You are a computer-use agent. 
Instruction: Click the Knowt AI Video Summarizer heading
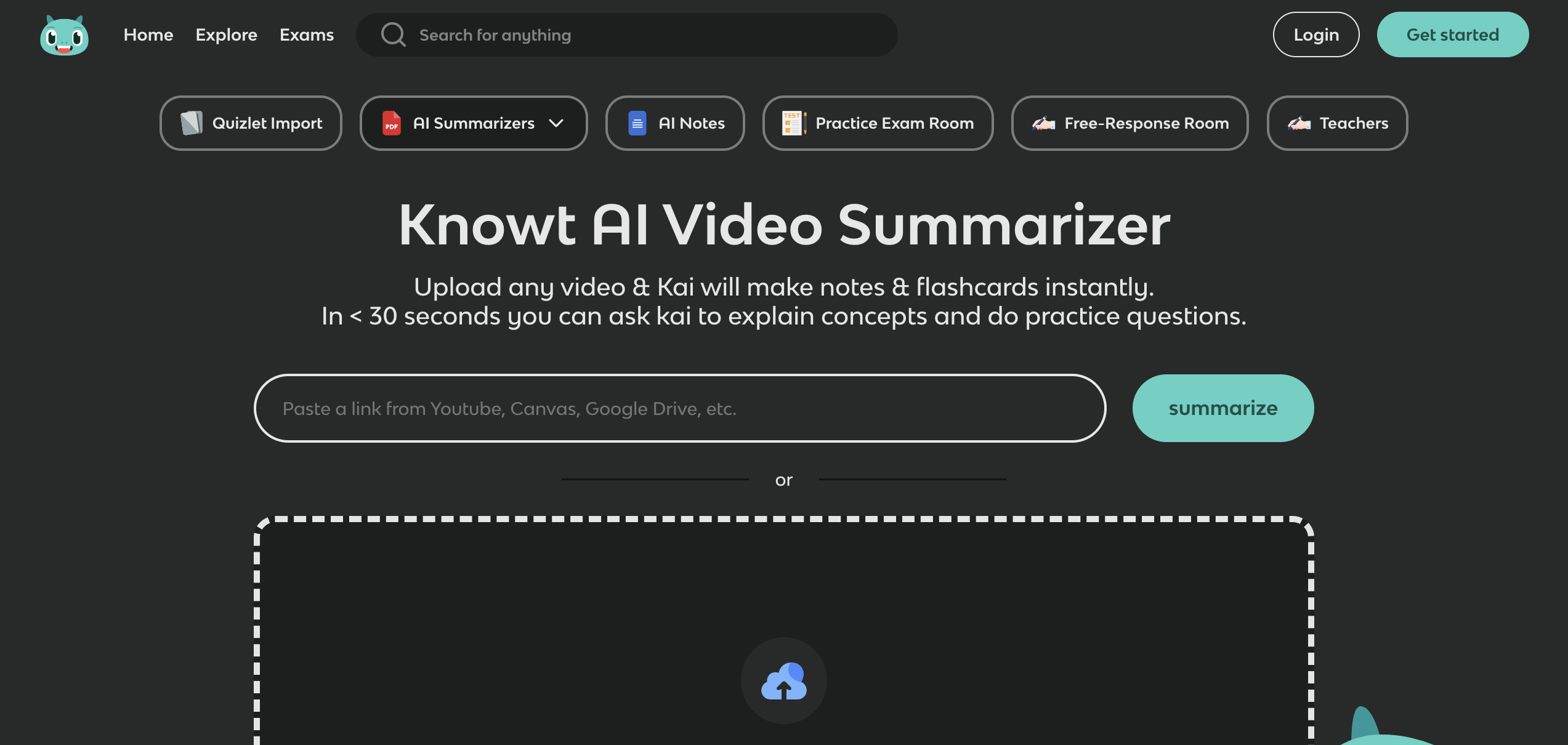[x=784, y=225]
